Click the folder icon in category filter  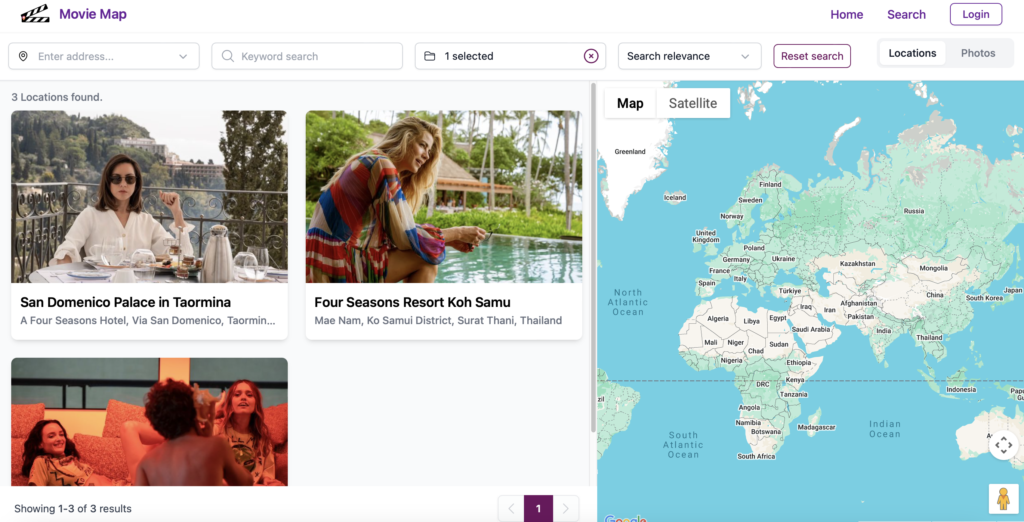(430, 57)
